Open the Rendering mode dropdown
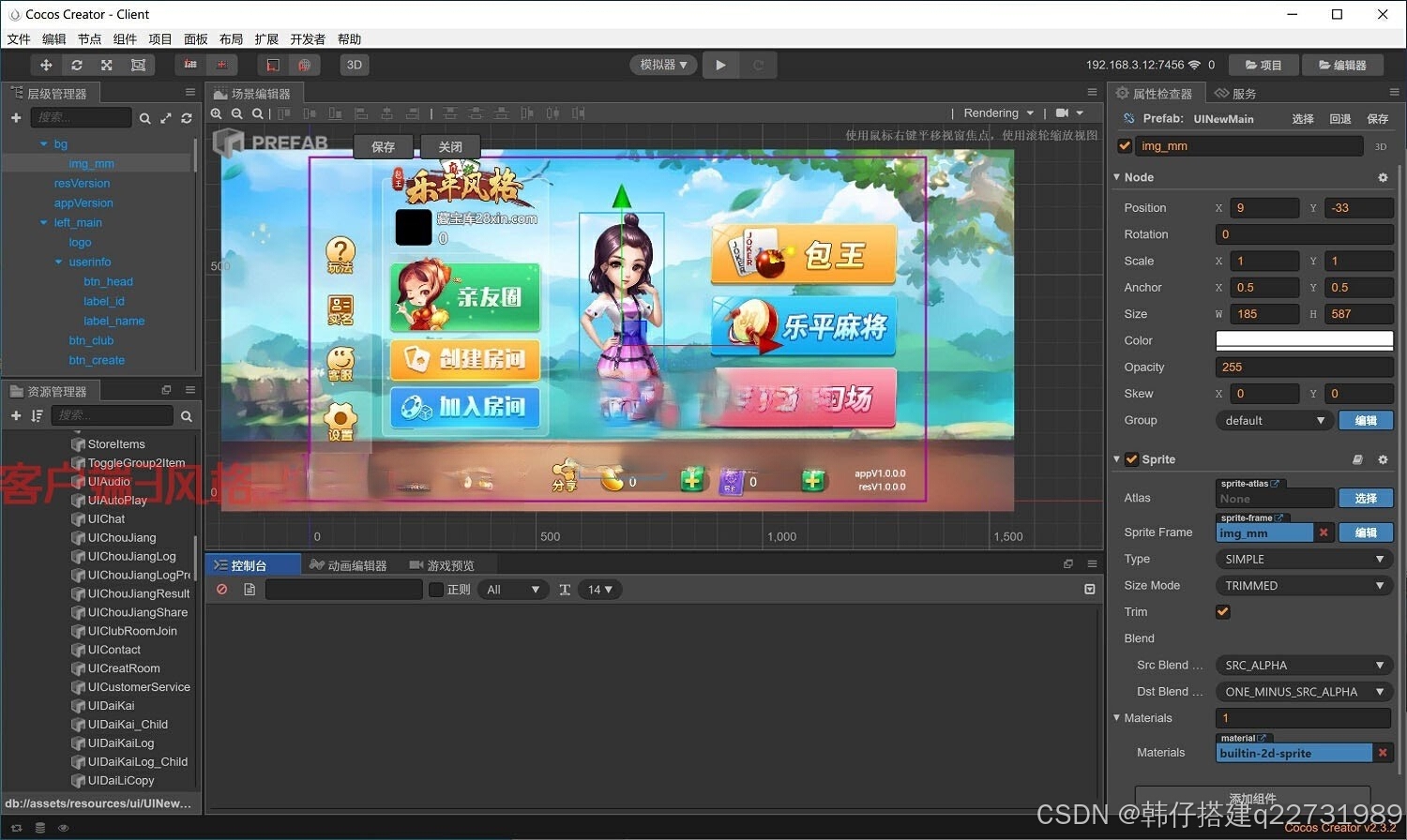This screenshot has height=840, width=1407. pyautogui.click(x=999, y=113)
